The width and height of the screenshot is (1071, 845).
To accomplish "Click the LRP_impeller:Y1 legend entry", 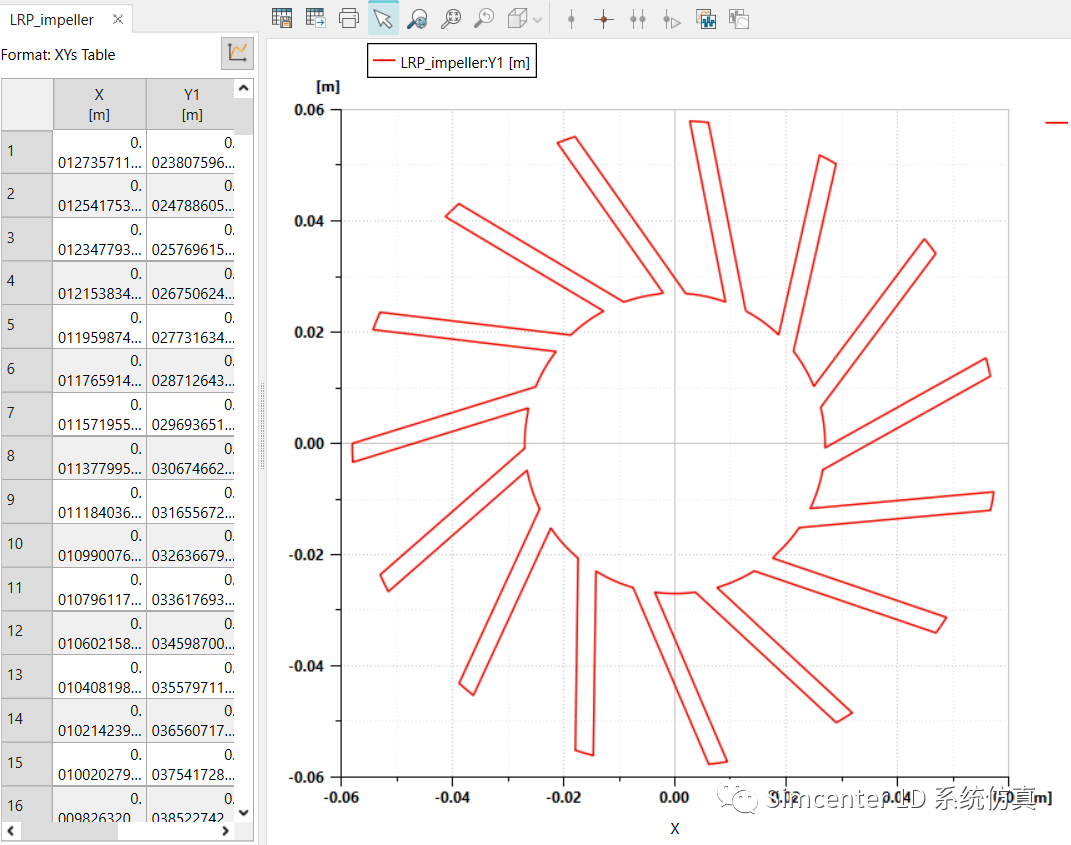I will coord(452,62).
